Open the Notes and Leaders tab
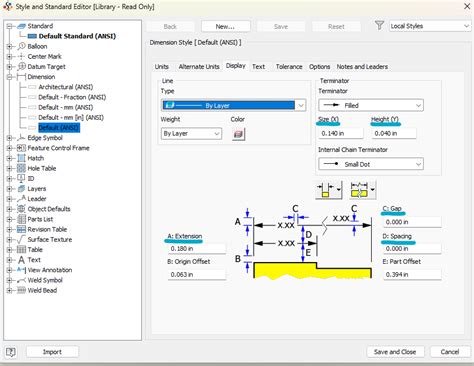This screenshot has width=474, height=366. pyautogui.click(x=362, y=67)
